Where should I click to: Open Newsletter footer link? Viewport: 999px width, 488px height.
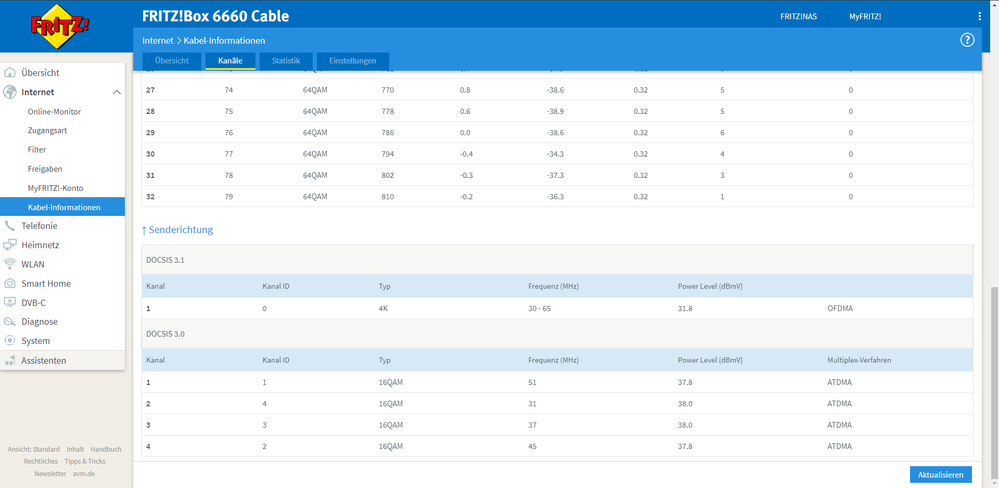point(50,473)
